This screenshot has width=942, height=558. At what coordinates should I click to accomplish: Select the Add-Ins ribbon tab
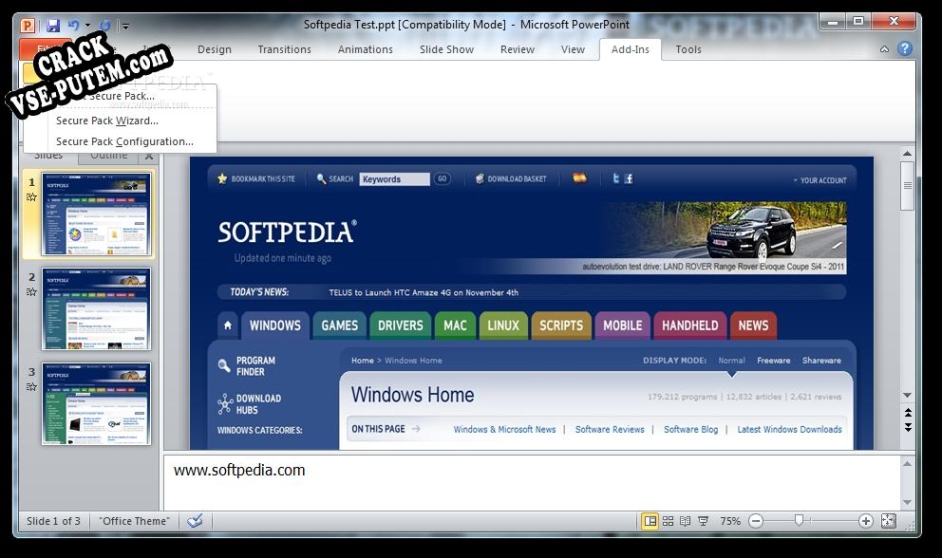click(630, 49)
